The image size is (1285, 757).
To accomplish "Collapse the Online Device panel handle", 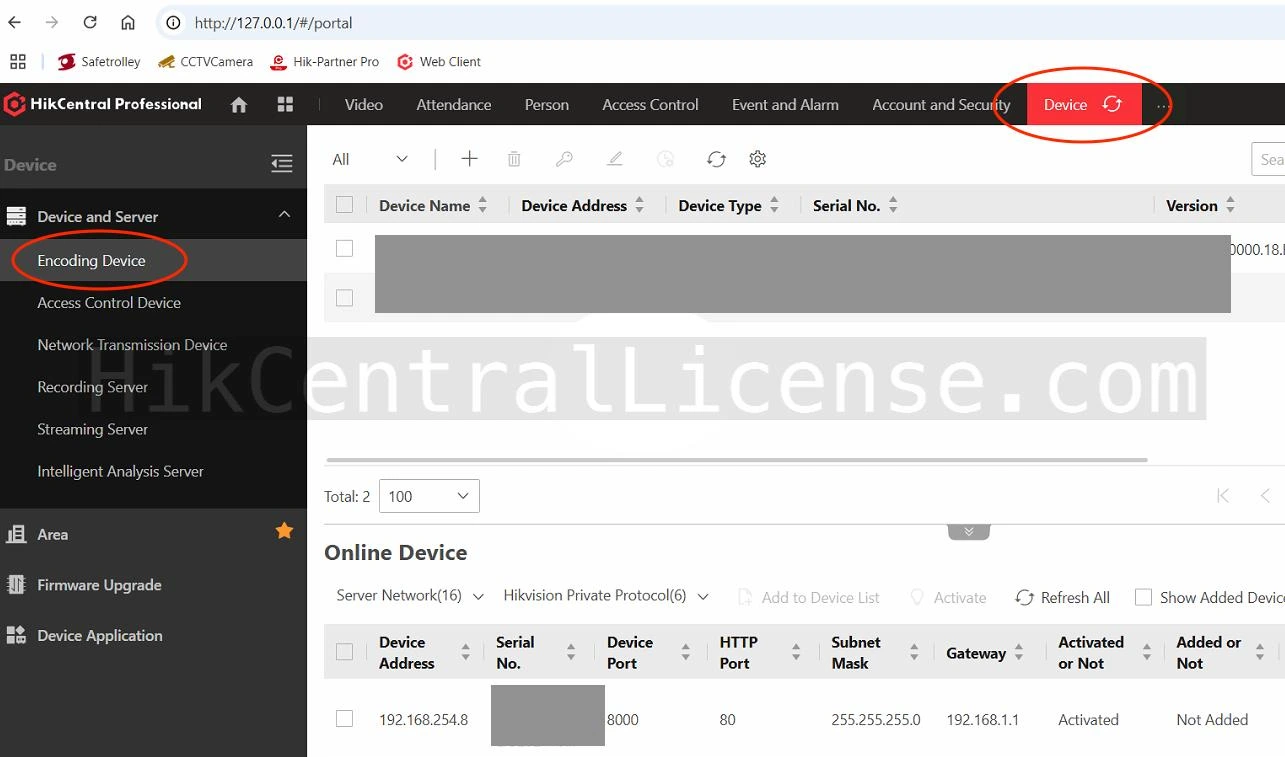I will (x=969, y=532).
